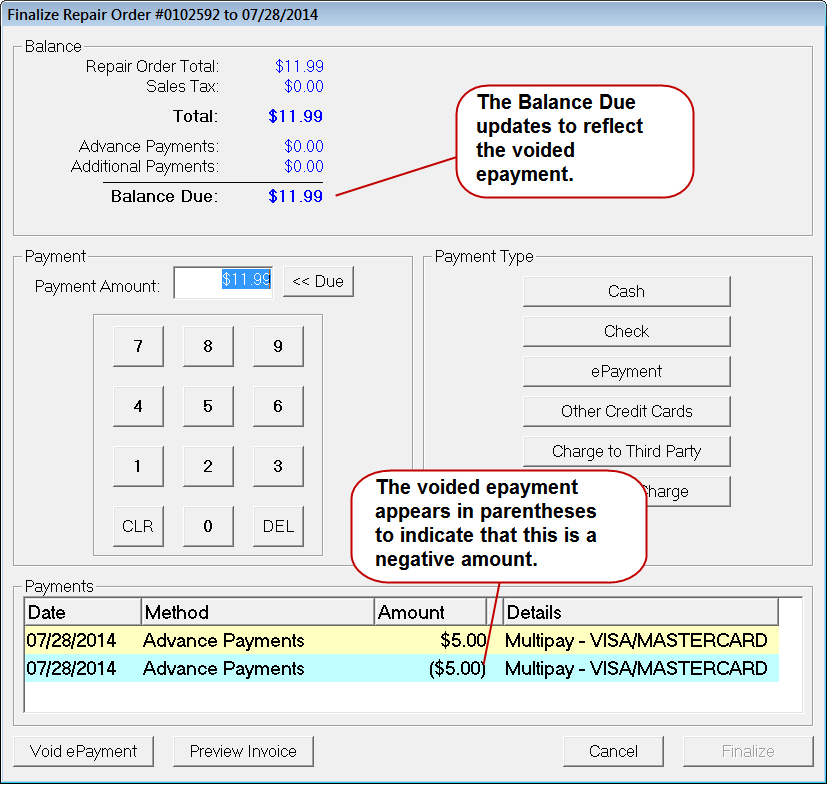Cancel the finalize repair order dialog
This screenshot has height=786, width=827.
tap(613, 751)
